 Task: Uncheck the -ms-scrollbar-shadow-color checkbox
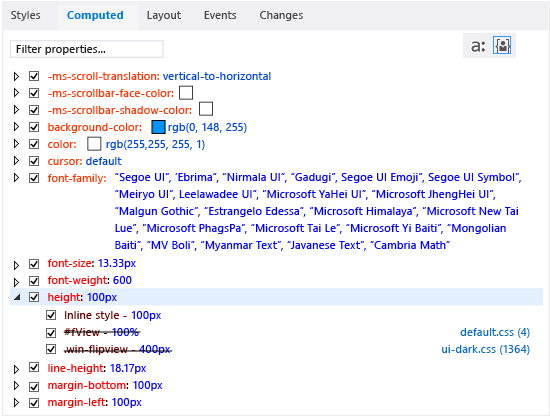click(34, 110)
